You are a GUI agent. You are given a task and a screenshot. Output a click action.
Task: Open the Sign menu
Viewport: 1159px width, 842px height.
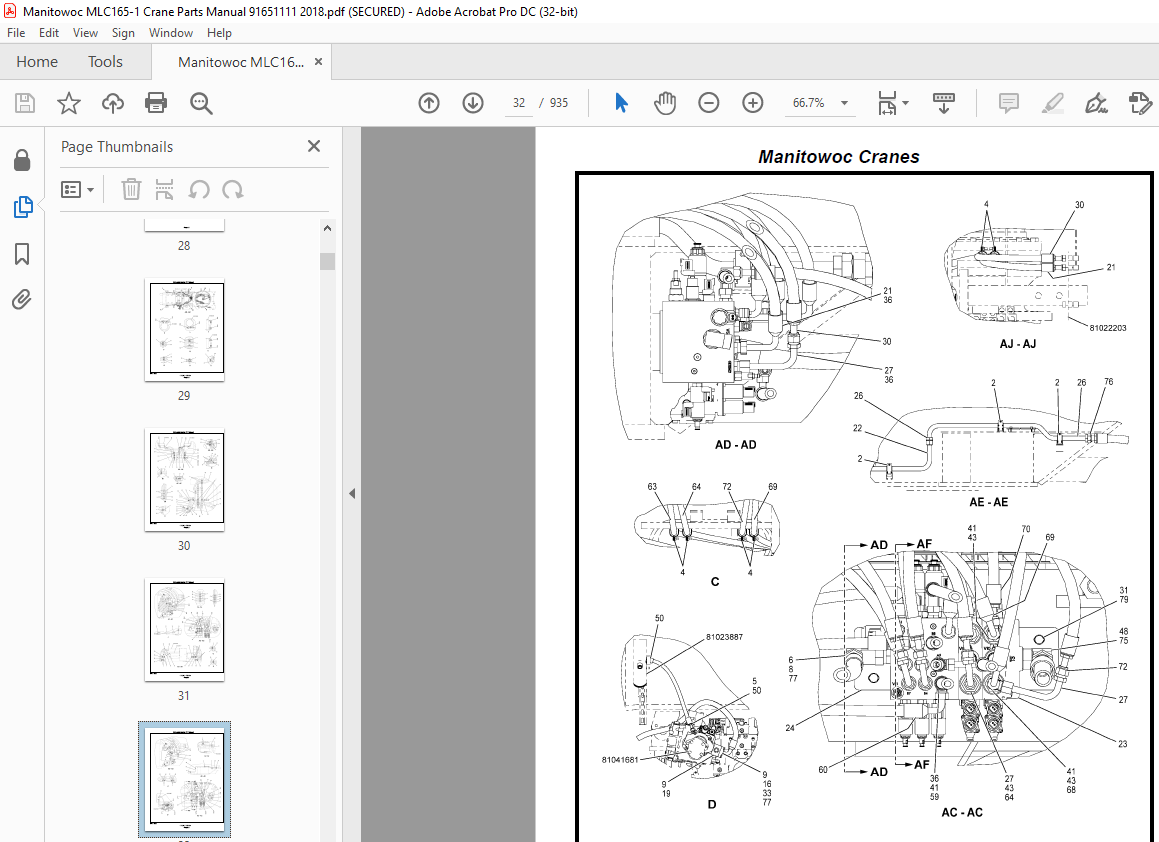pos(123,33)
